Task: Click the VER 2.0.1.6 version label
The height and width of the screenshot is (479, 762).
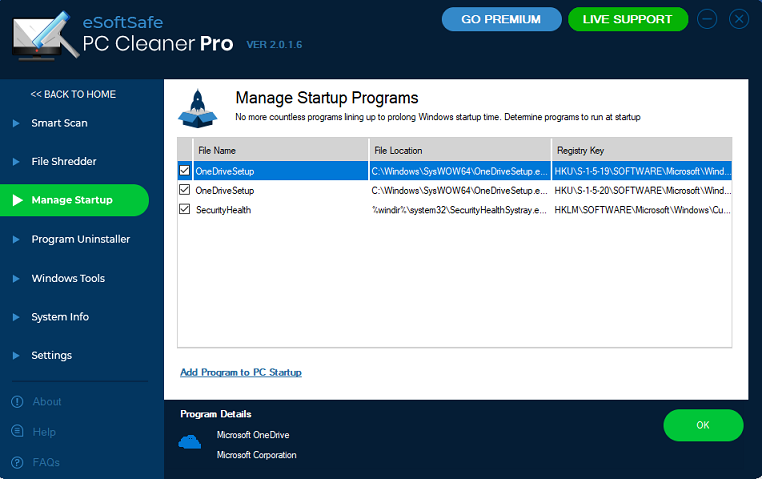Action: (x=274, y=45)
